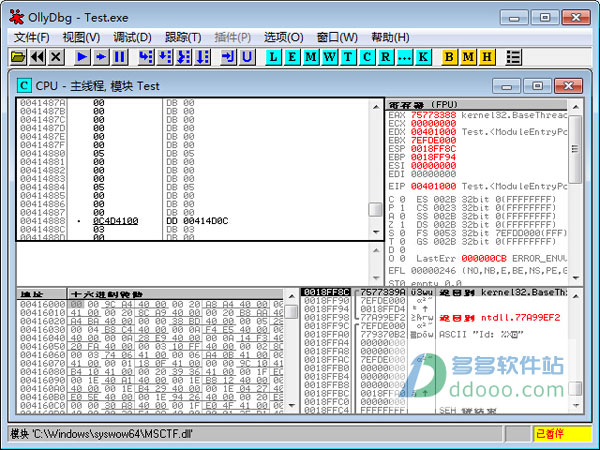Open the 窗口(W) menu
Viewport: 600px width, 450px height.
(x=337, y=38)
